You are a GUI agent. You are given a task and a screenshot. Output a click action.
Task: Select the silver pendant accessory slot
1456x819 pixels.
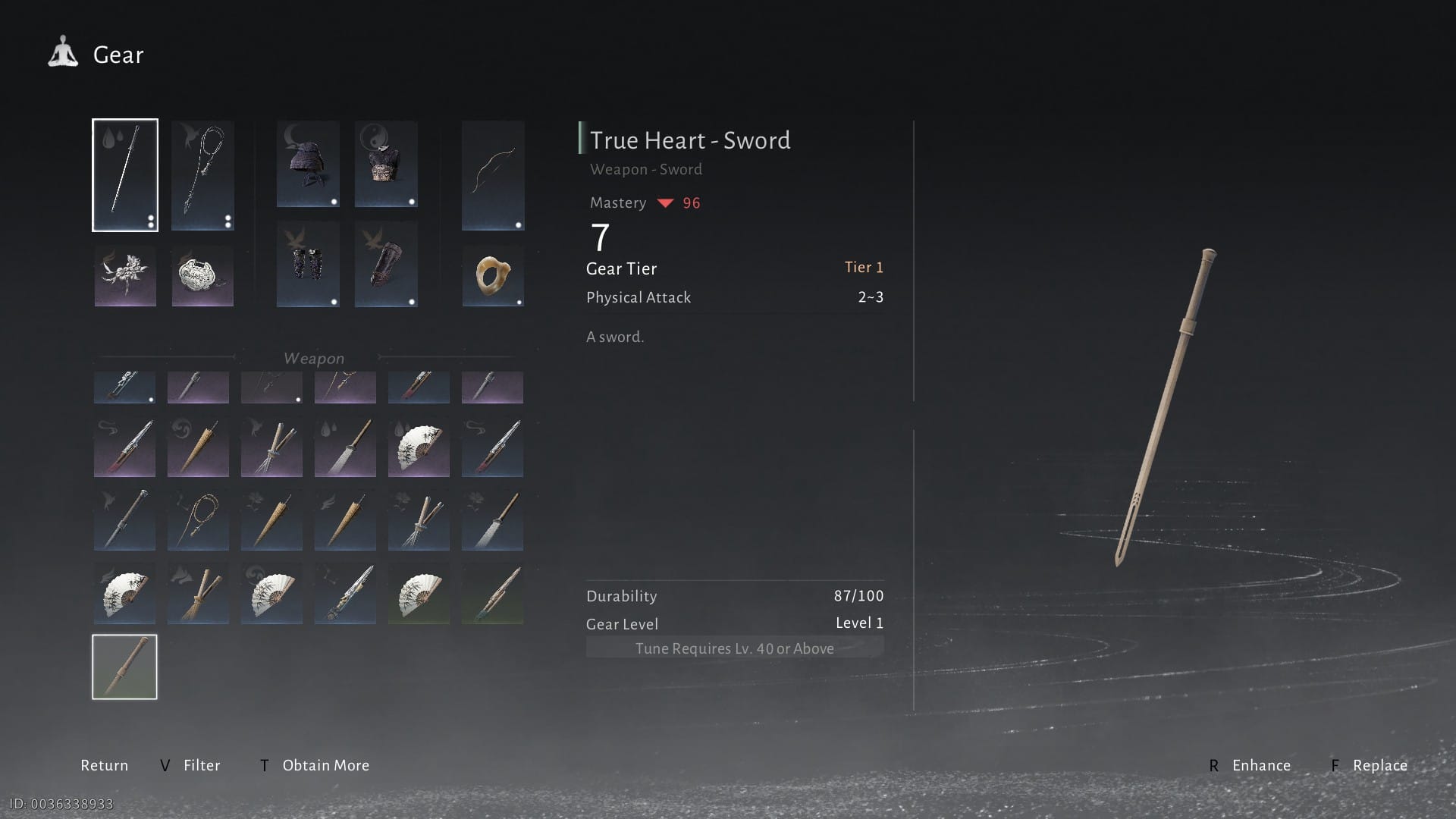pos(202,276)
